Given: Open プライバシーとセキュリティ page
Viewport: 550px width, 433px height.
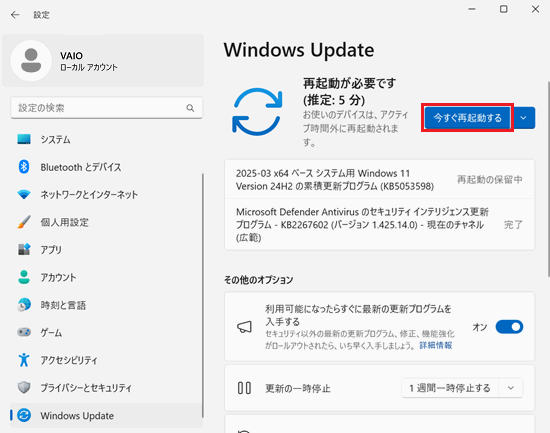Looking at the screenshot, I should click(x=106, y=387).
